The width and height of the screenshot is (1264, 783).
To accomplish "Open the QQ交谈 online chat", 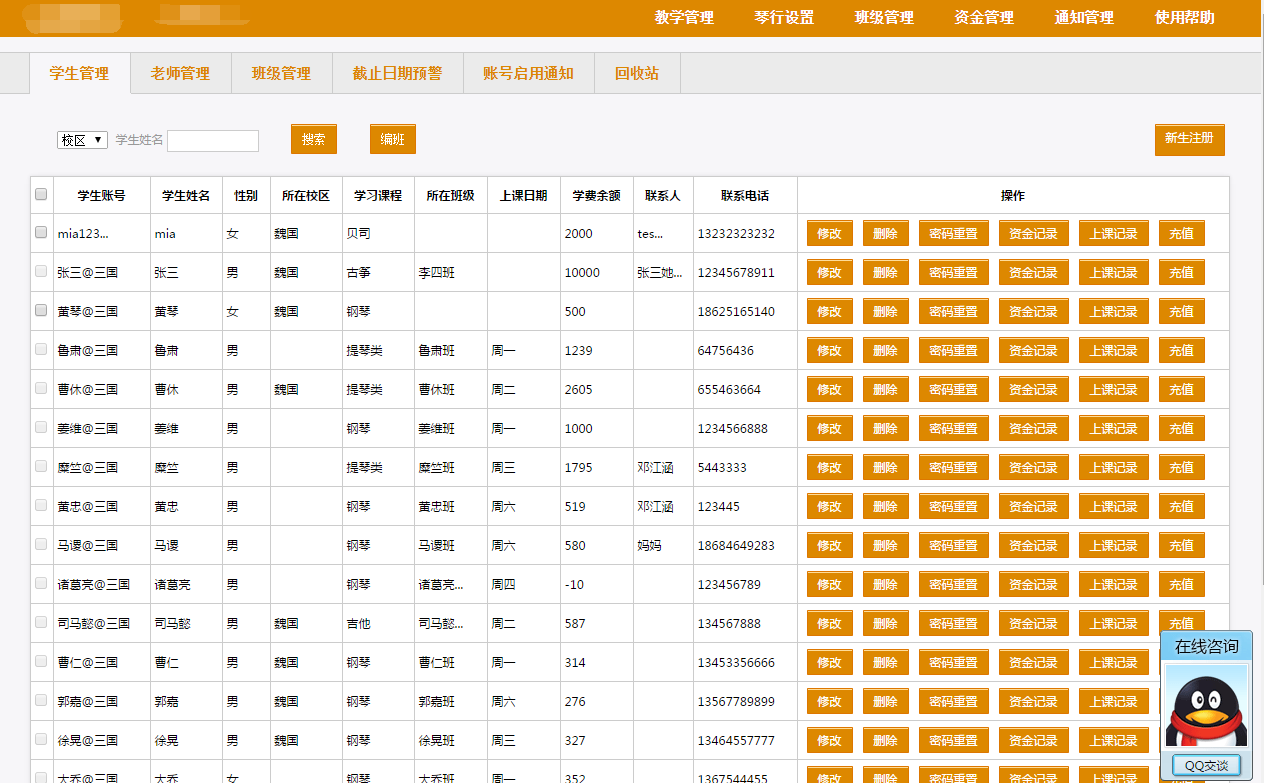I will tap(1206, 764).
